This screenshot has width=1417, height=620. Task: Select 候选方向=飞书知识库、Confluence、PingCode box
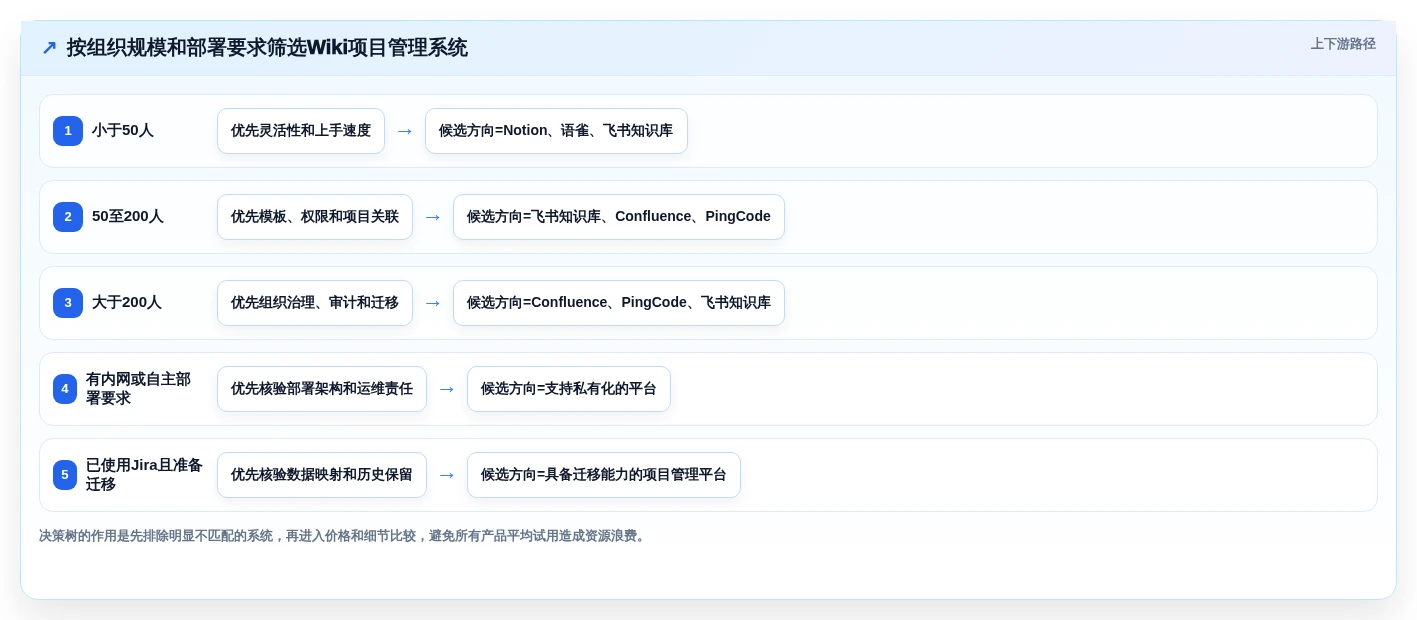coord(619,217)
